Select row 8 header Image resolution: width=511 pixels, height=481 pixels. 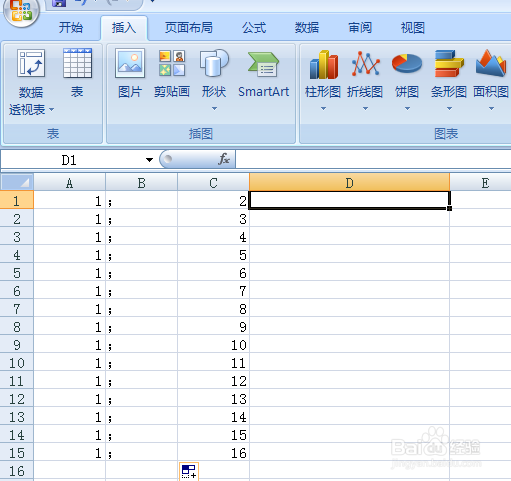point(17,326)
